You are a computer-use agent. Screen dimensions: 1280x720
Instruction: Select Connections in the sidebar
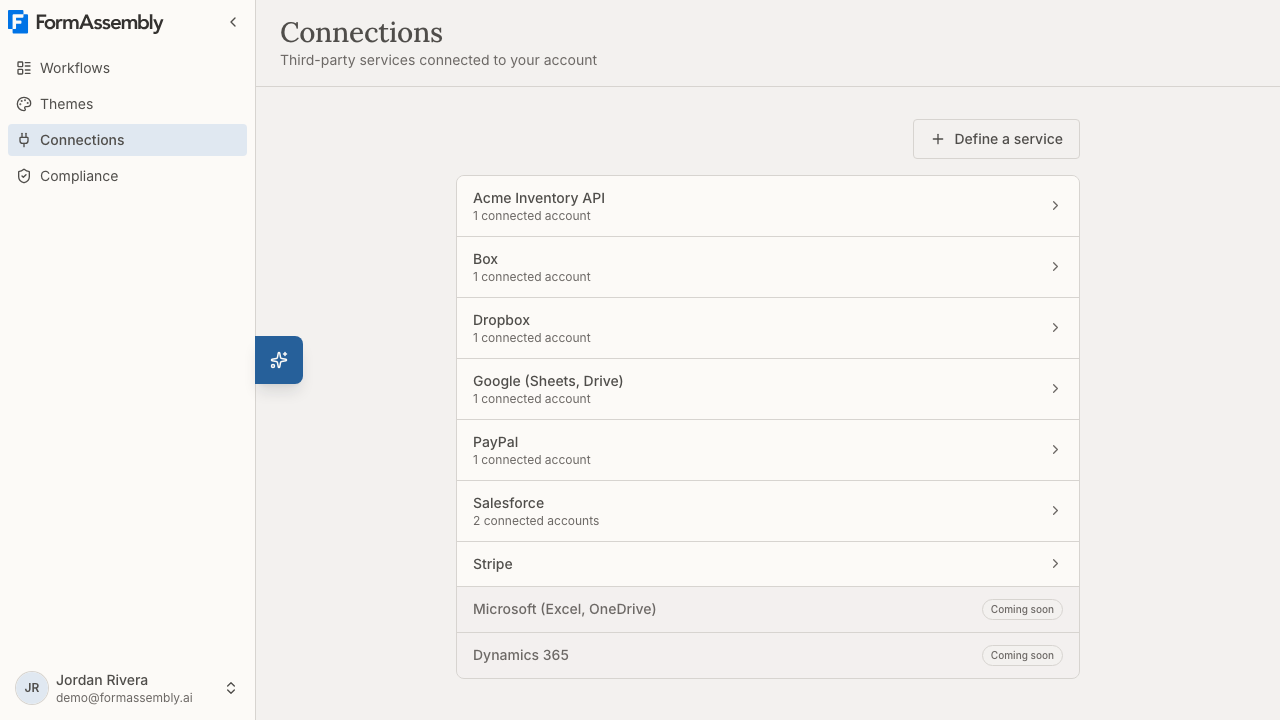[127, 140]
